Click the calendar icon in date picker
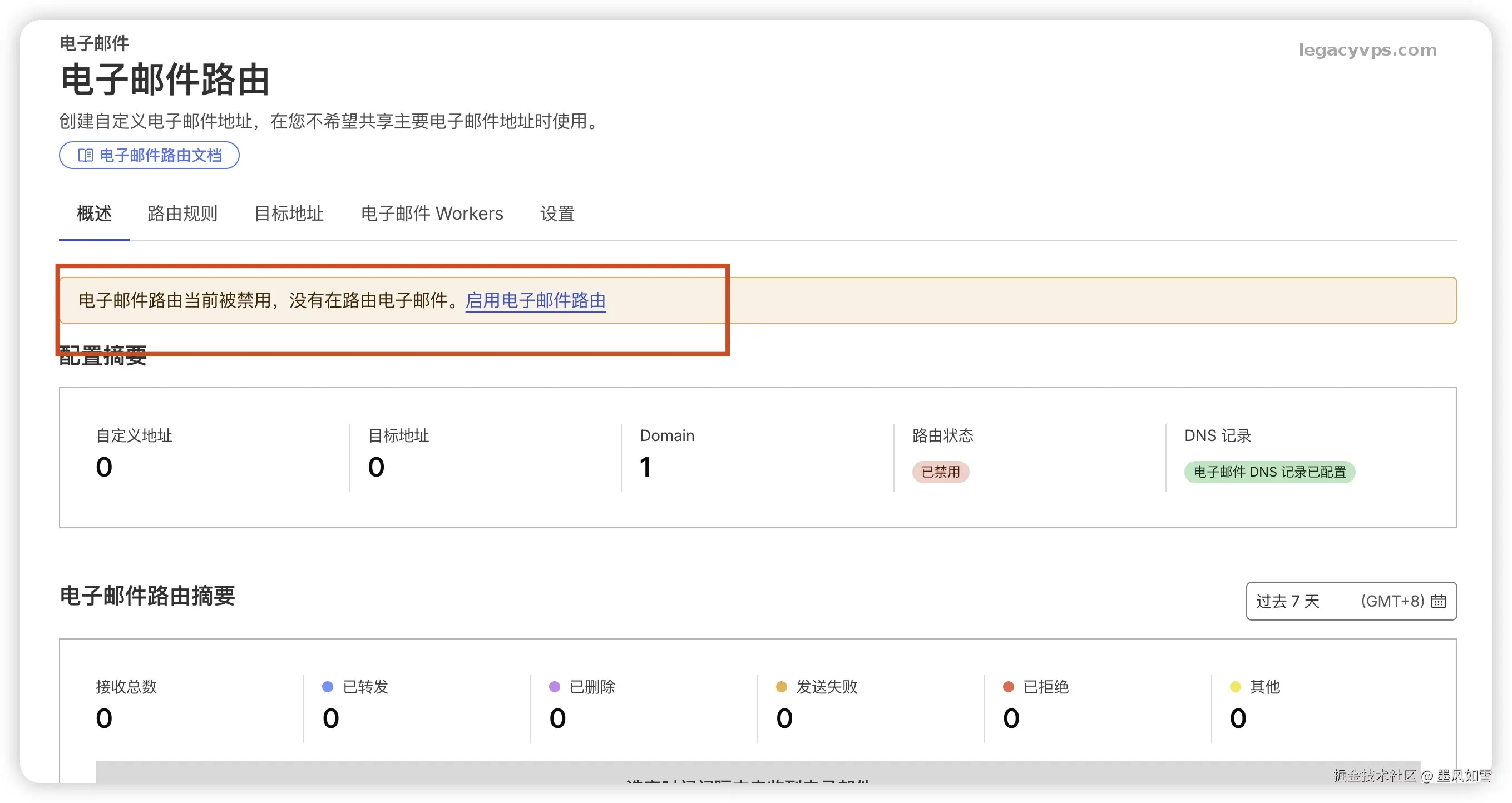This screenshot has height=803, width=1512. [1438, 601]
